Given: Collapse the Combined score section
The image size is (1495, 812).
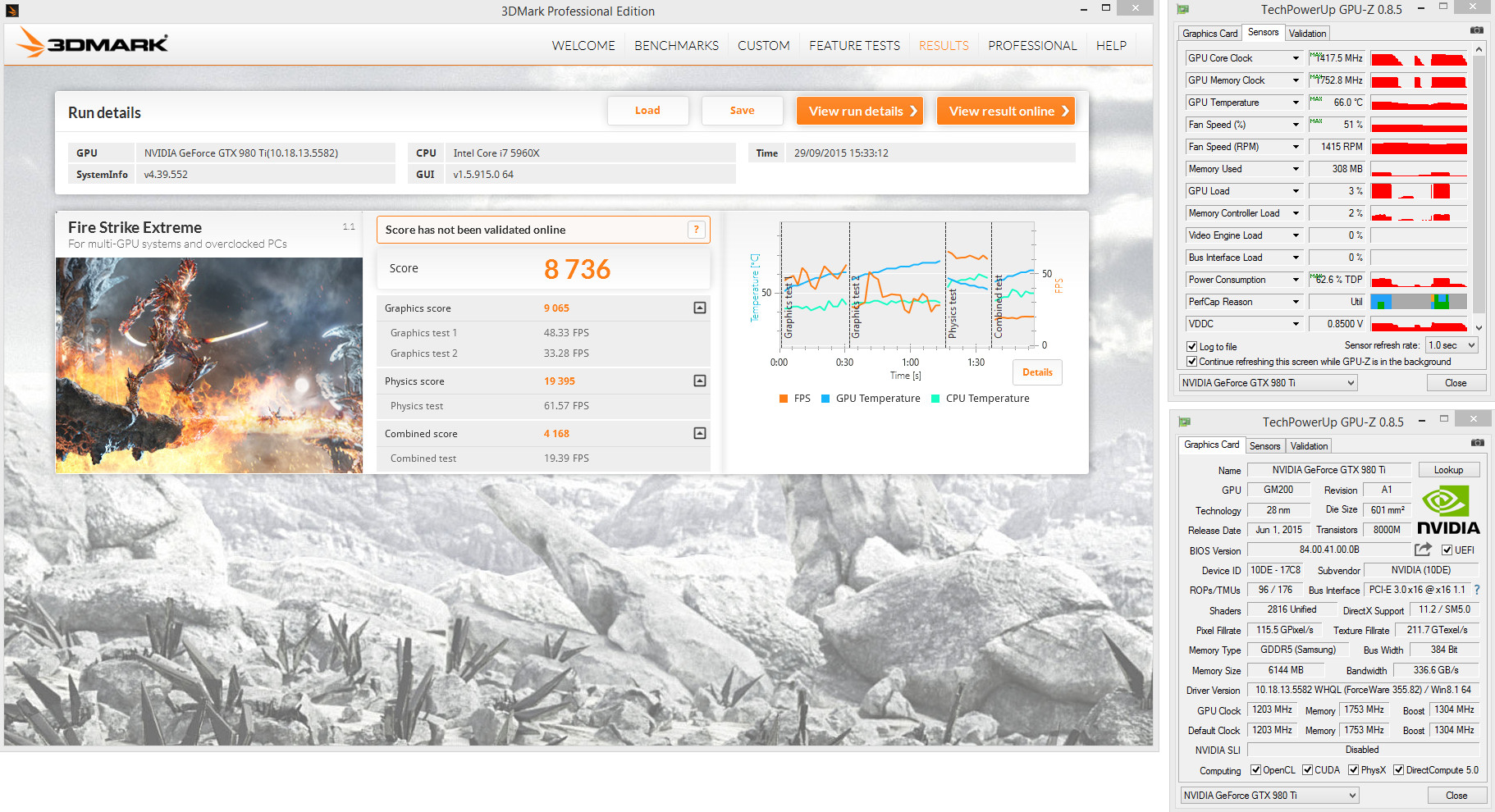Looking at the screenshot, I should point(700,433).
